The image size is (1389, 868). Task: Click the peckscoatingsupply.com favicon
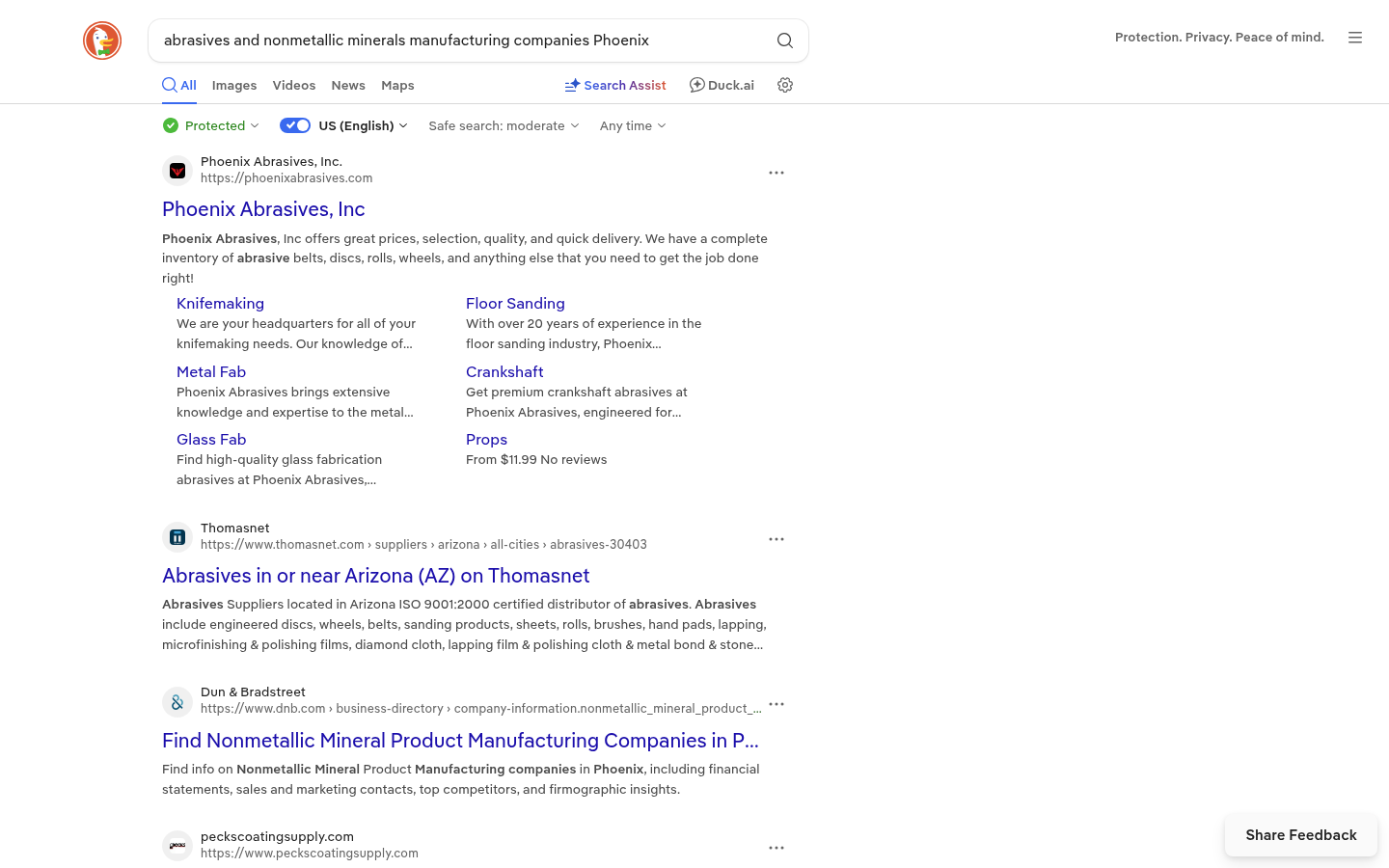point(177,846)
